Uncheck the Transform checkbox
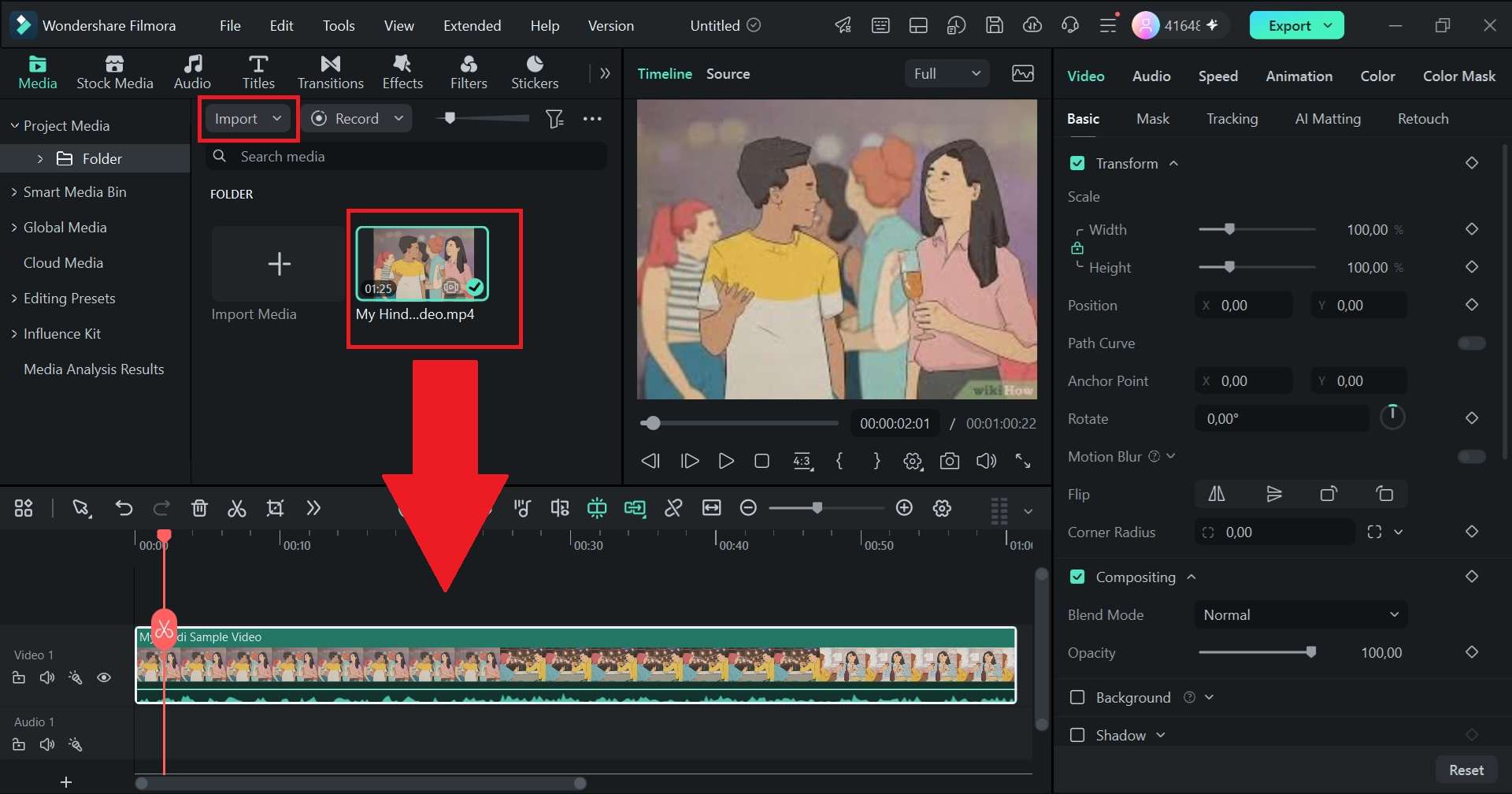The width and height of the screenshot is (1512, 794). pos(1077,163)
